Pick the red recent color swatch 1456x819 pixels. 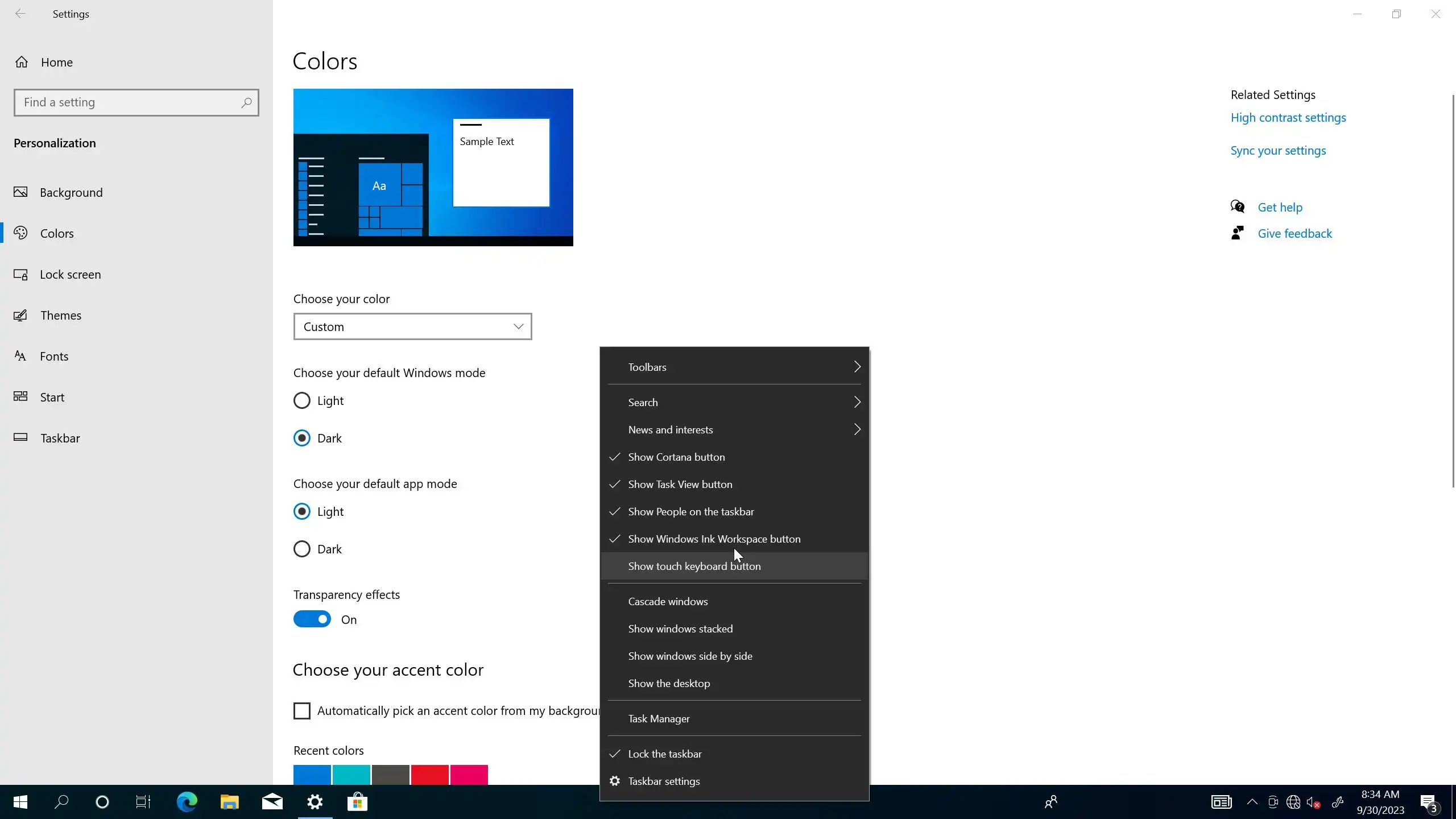point(429,775)
